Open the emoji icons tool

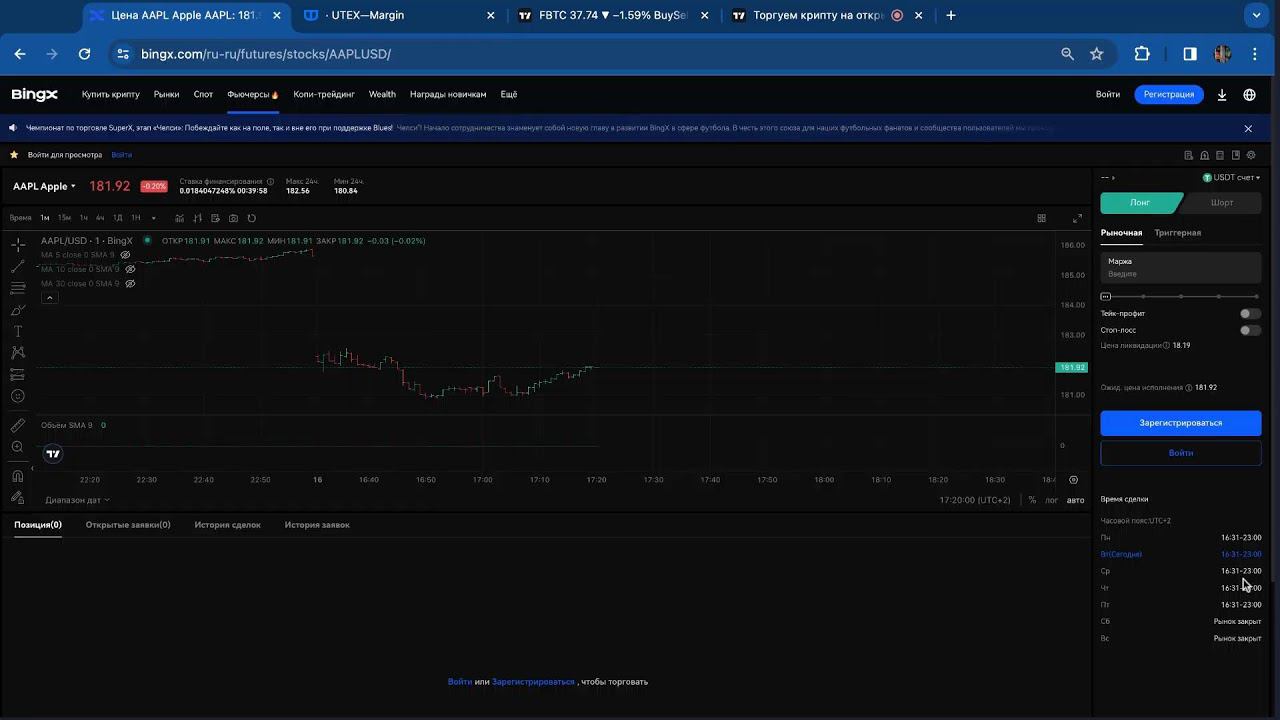(18, 396)
